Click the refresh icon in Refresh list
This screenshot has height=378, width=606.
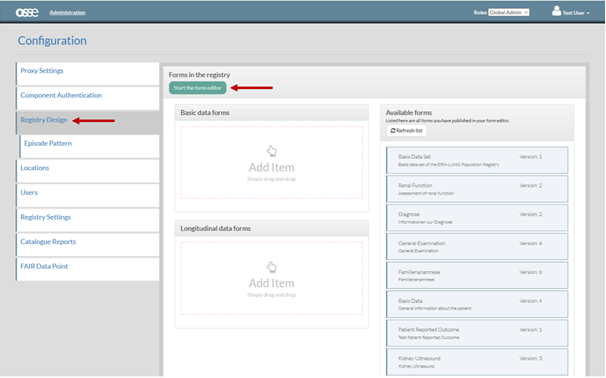393,131
